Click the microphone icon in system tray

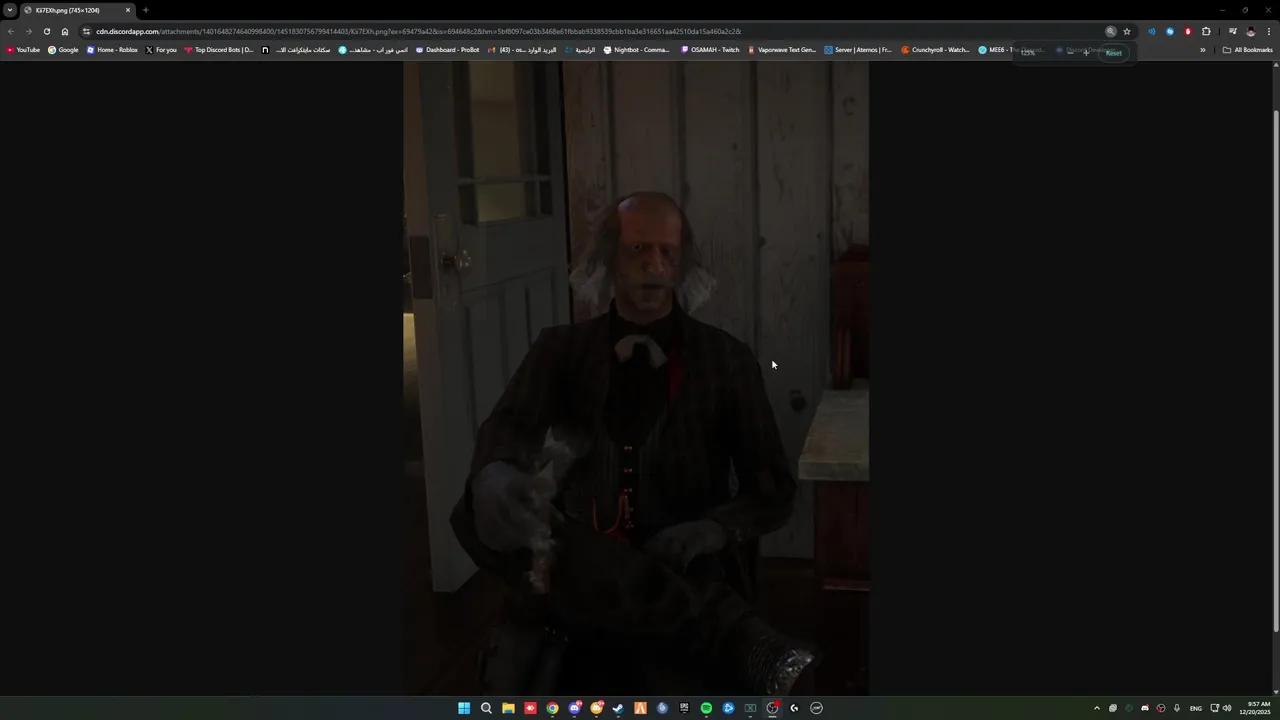point(1177,708)
